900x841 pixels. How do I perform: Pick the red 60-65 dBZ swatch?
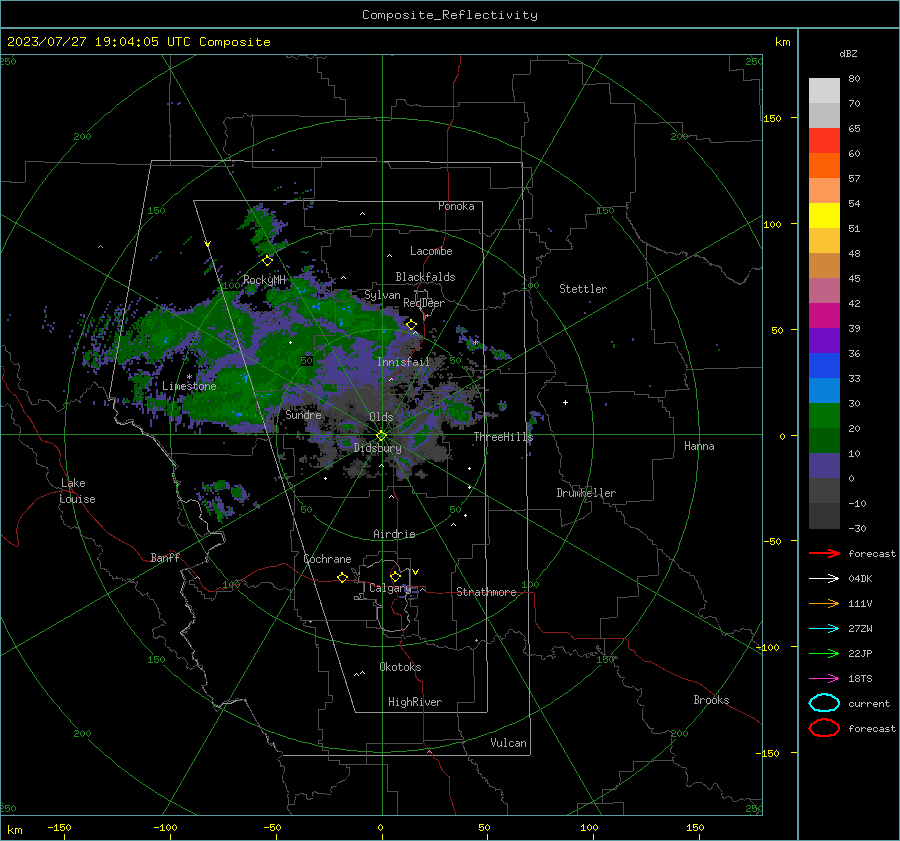click(x=824, y=141)
